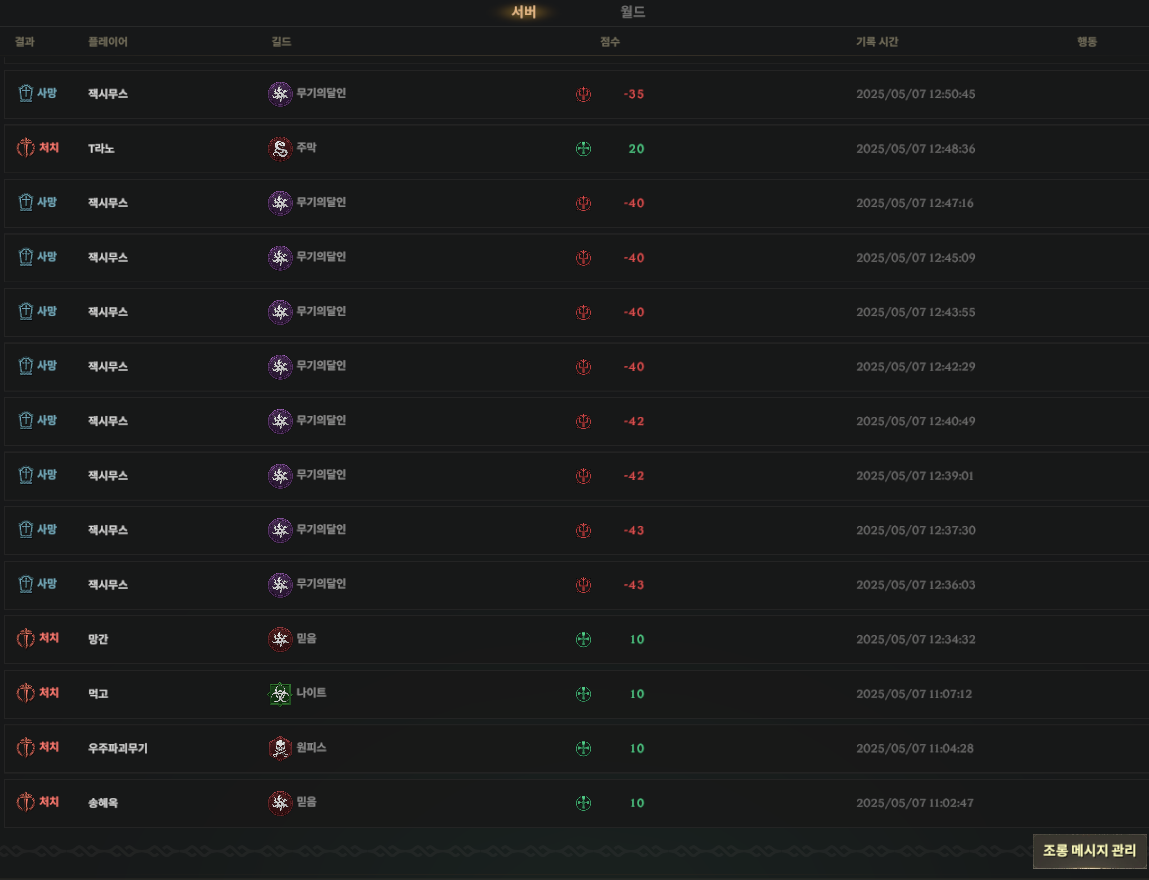The width and height of the screenshot is (1149, 880).
Task: Click the death icon in the 12:37:30 row
Action: coord(26,529)
